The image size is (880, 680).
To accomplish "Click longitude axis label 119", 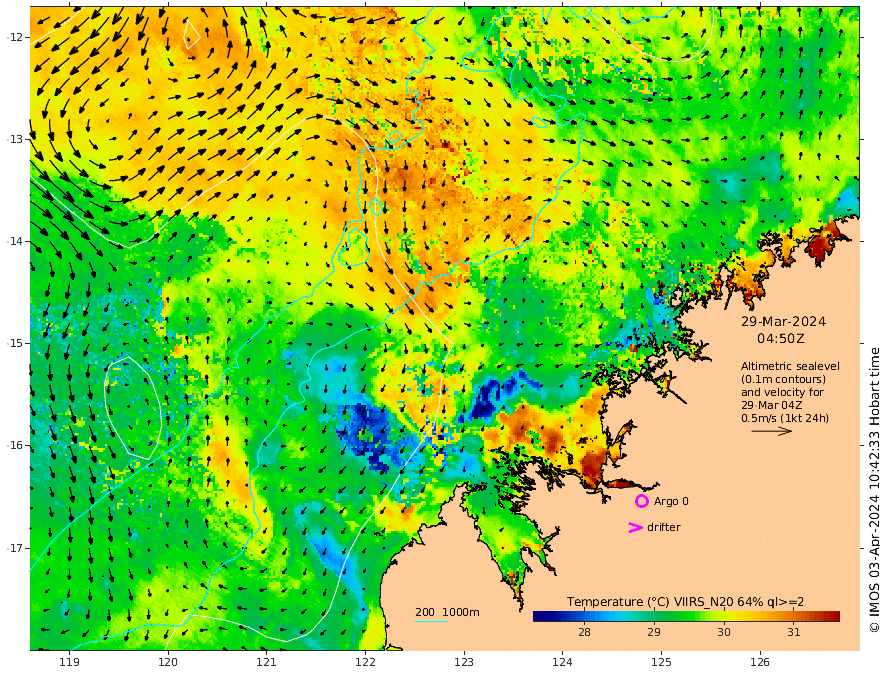I will coord(69,663).
